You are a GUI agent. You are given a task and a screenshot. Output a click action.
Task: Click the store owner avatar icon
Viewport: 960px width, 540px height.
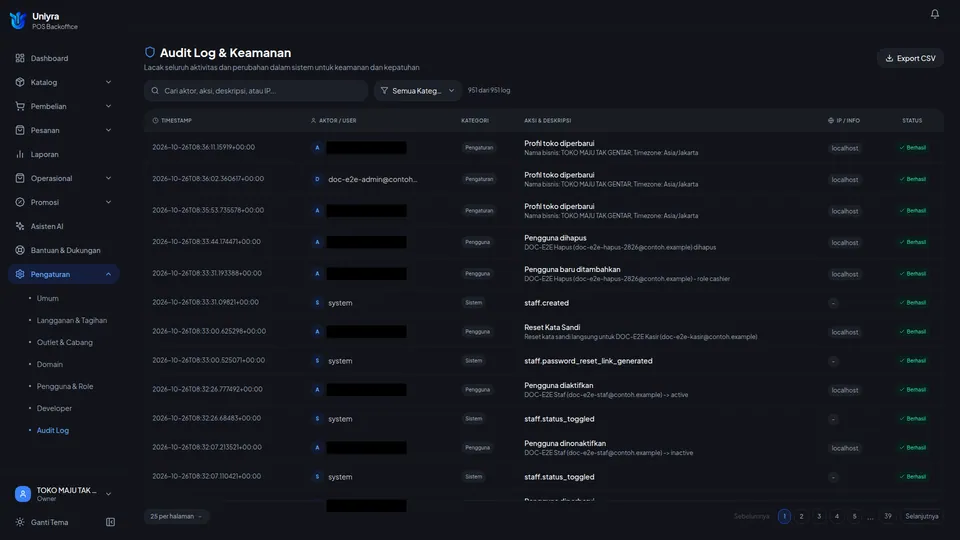(x=23, y=493)
